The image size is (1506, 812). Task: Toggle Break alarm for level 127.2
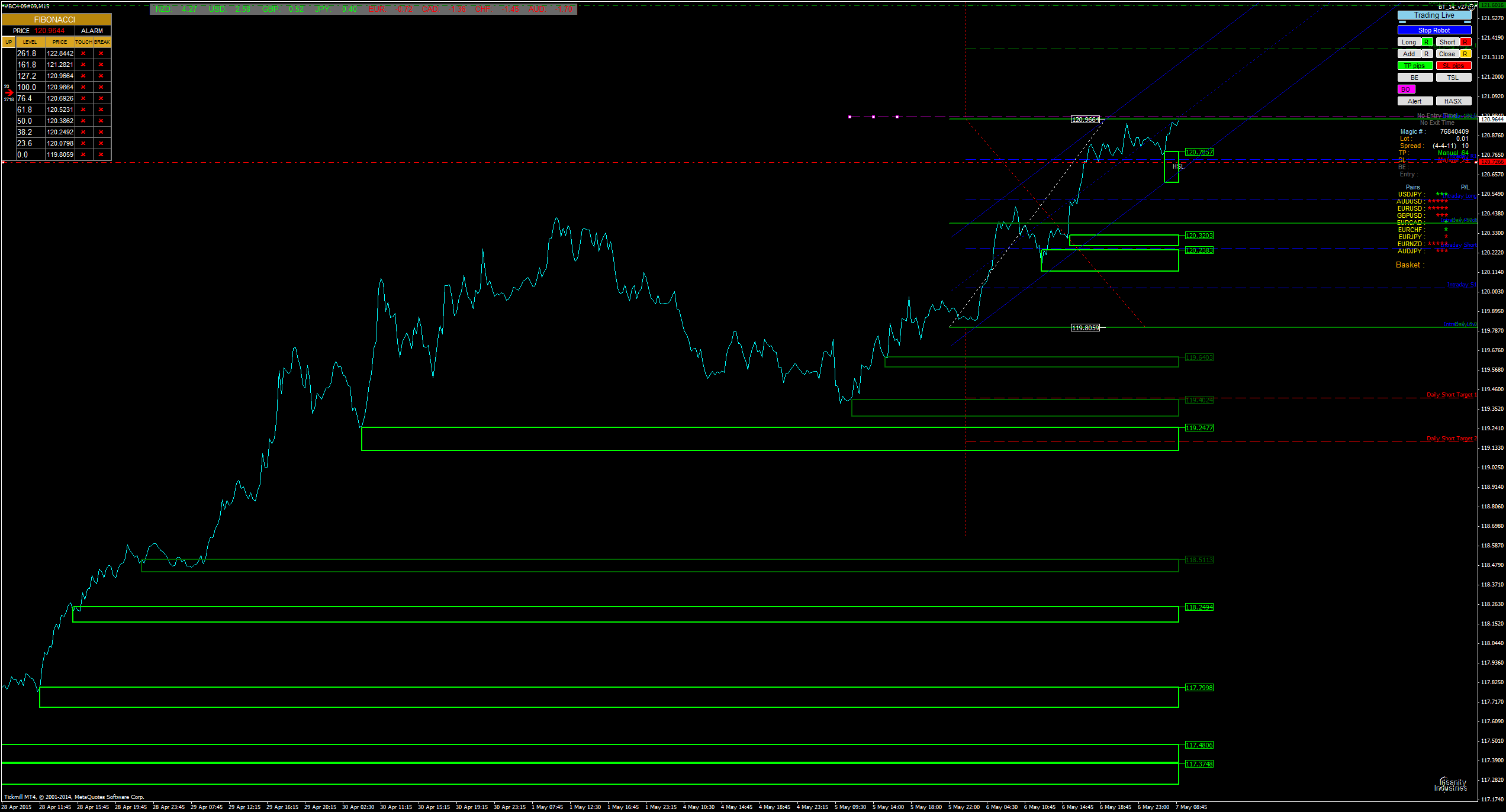pos(101,76)
